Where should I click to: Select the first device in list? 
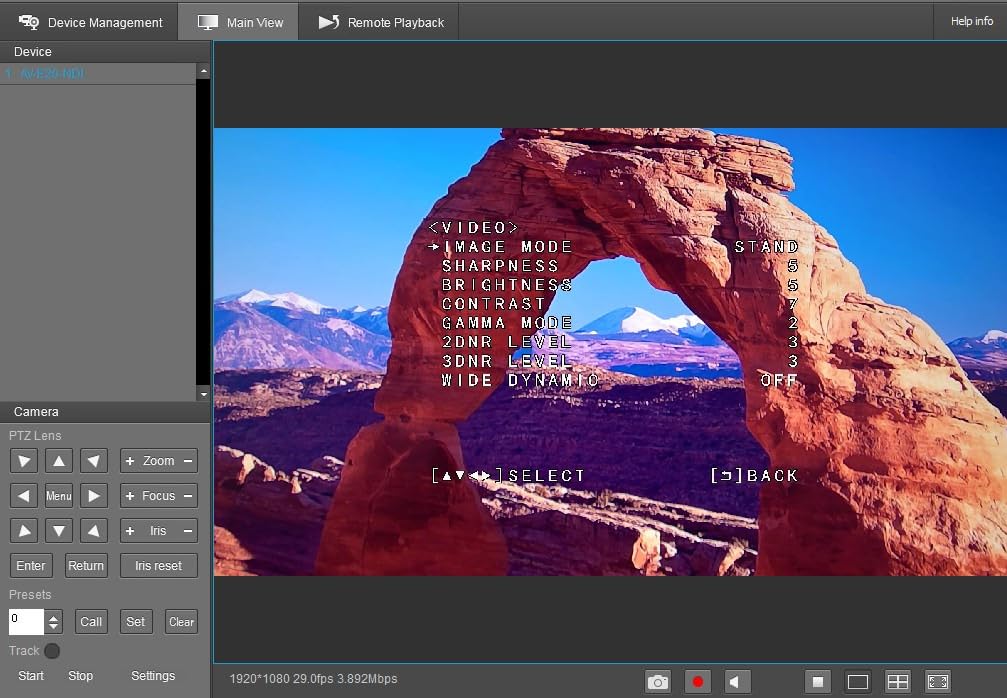(x=98, y=74)
